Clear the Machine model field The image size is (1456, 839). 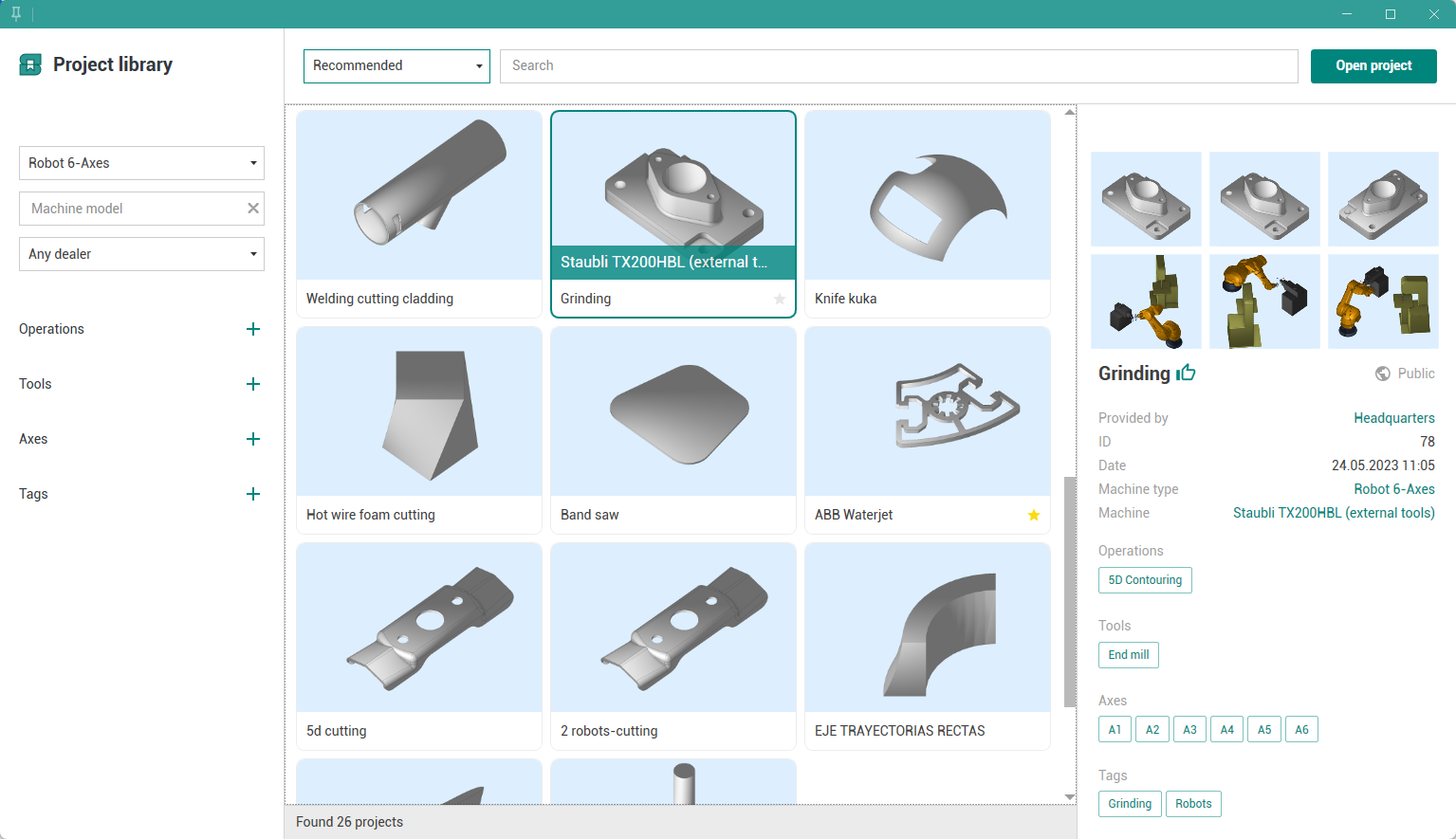(x=253, y=209)
